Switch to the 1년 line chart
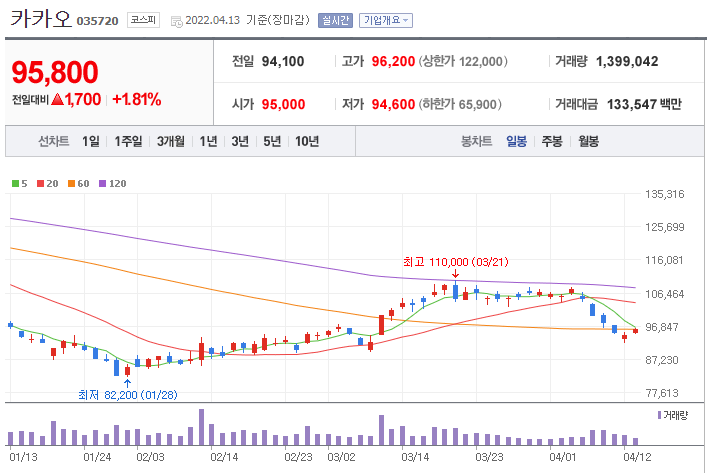This screenshot has height=473, width=707. [x=208, y=142]
